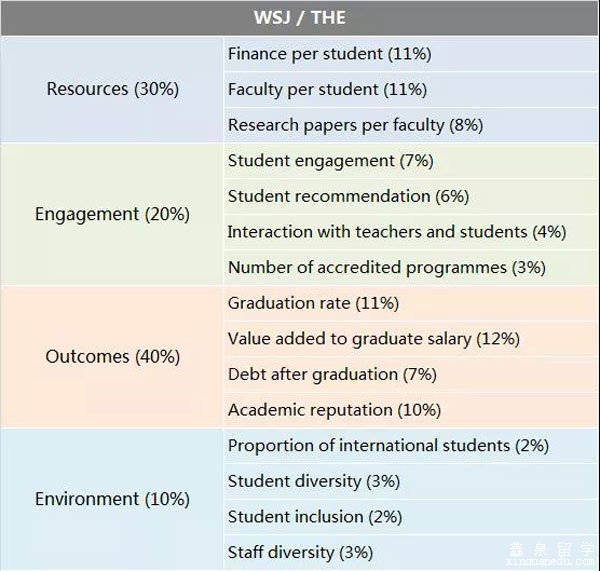Click Interaction with teachers and students row

click(411, 232)
